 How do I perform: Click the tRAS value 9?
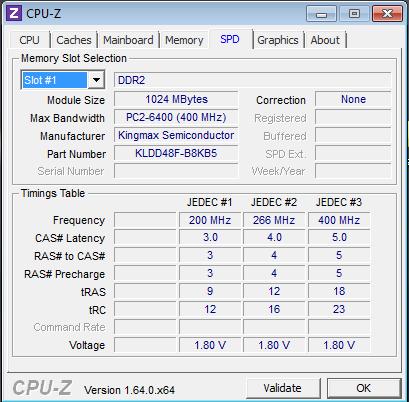(210, 291)
